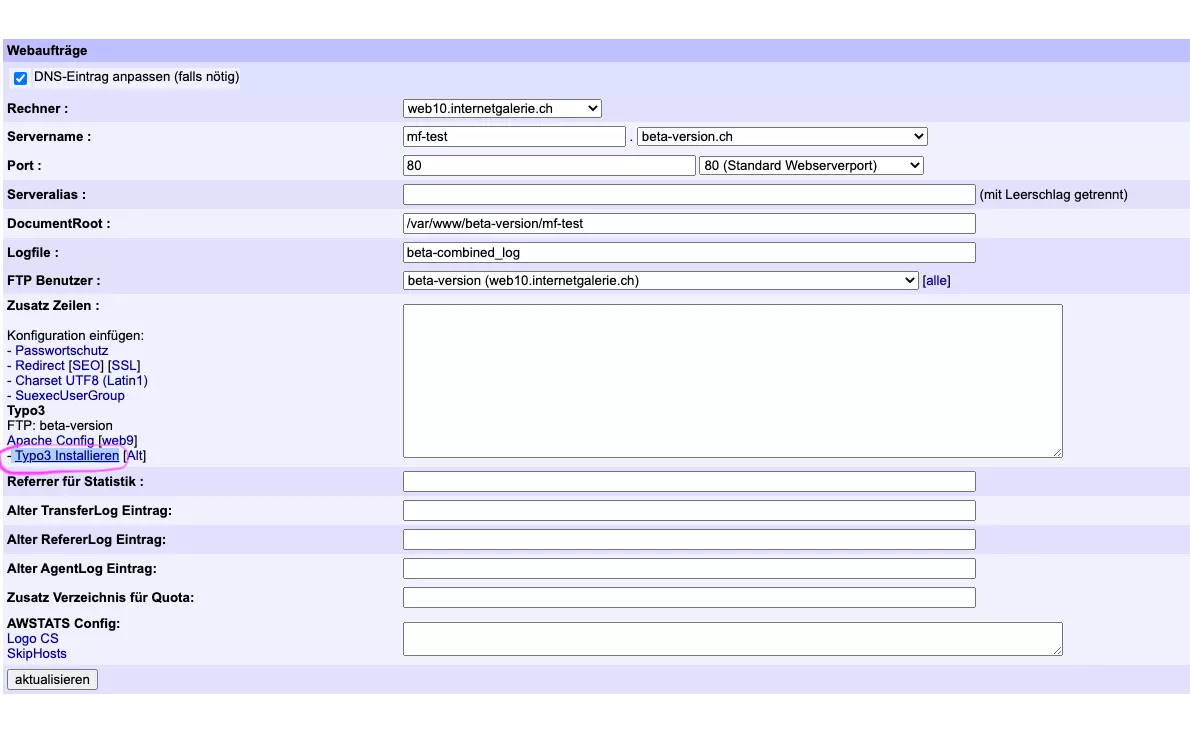Click the web9 link
The image size is (1190, 732).
[118, 441]
